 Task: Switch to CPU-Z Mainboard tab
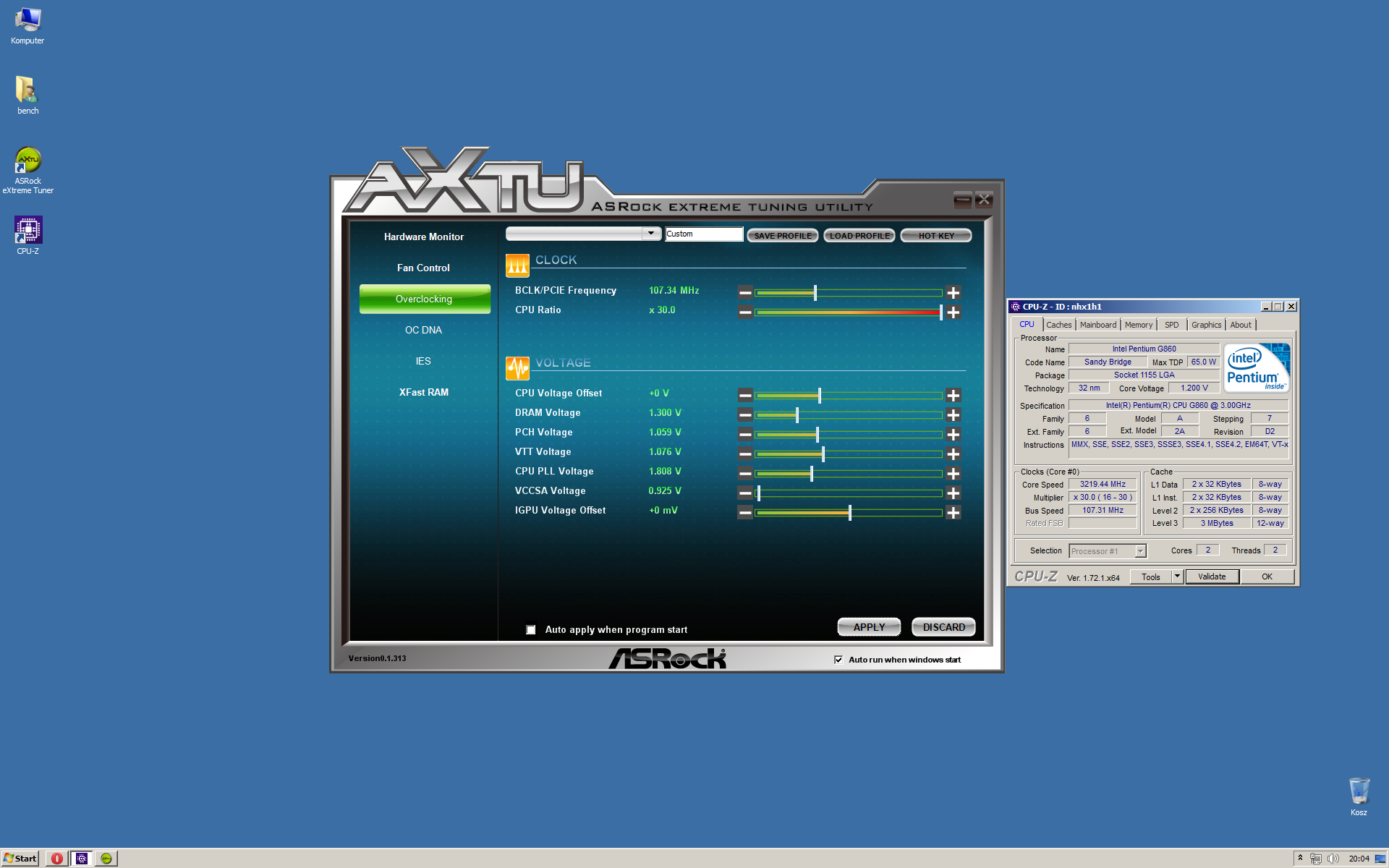(1098, 325)
